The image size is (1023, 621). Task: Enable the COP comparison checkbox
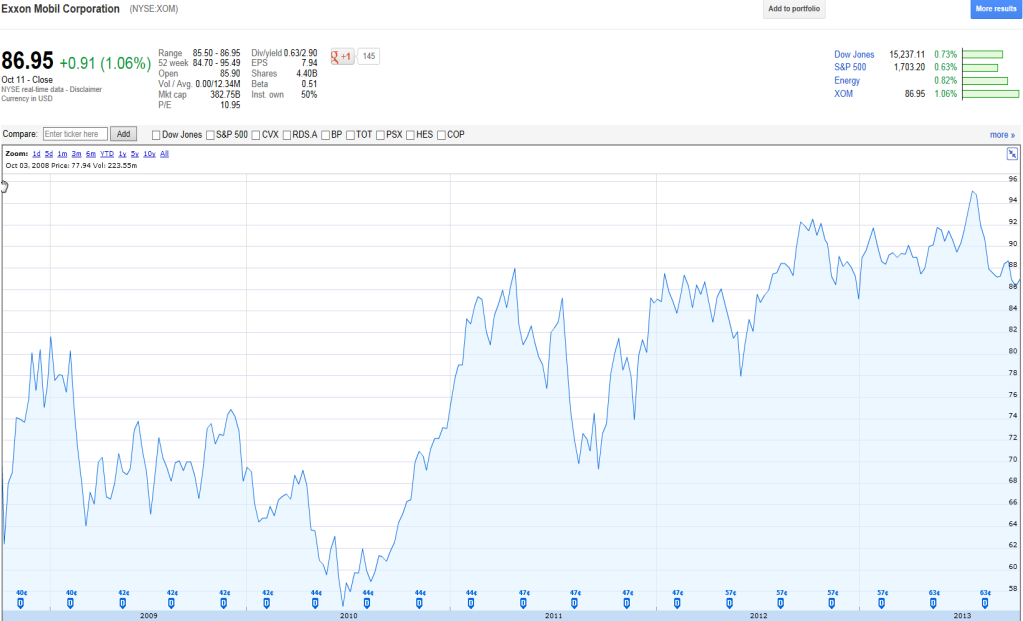pos(441,135)
